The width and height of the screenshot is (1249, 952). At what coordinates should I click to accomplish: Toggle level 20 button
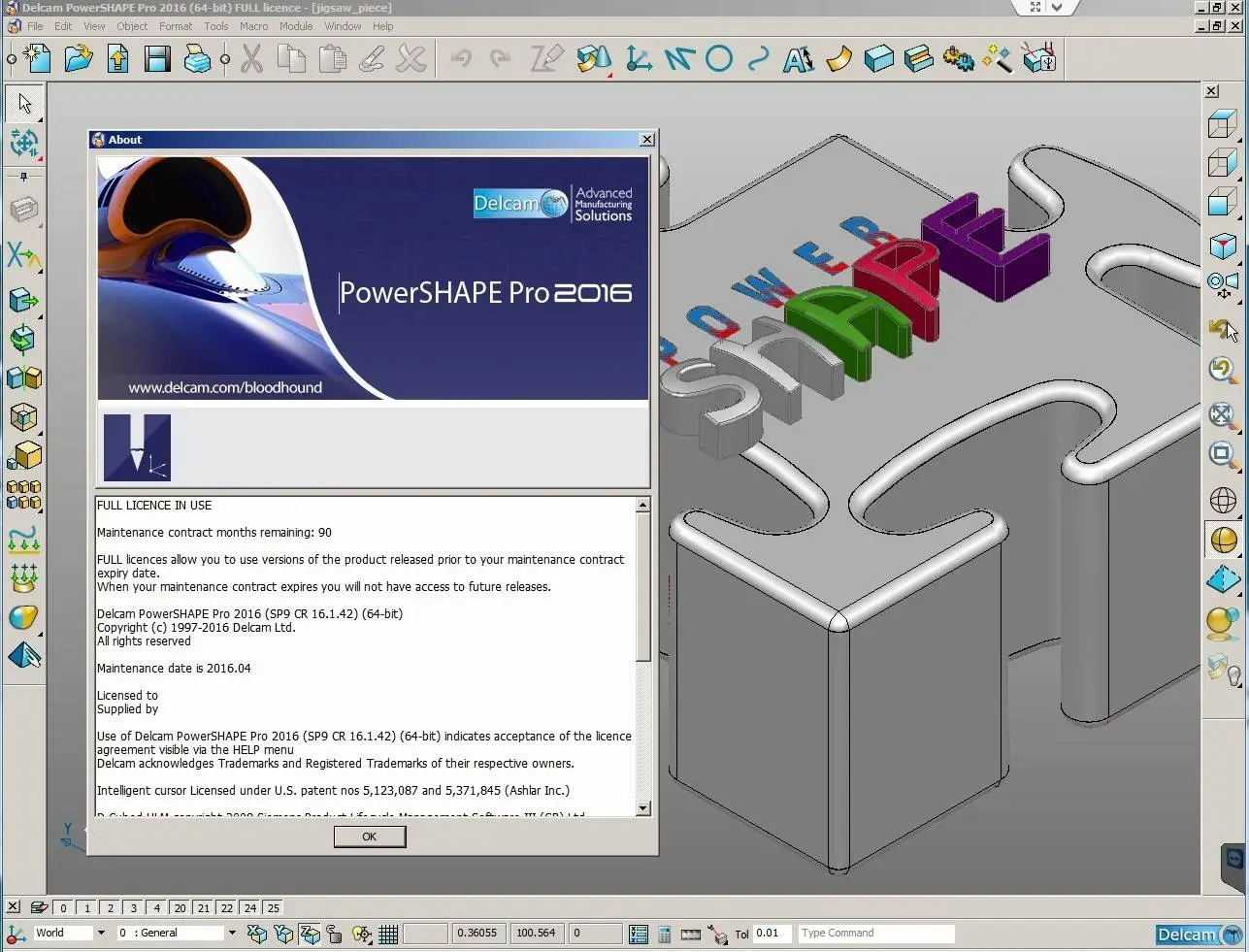180,908
